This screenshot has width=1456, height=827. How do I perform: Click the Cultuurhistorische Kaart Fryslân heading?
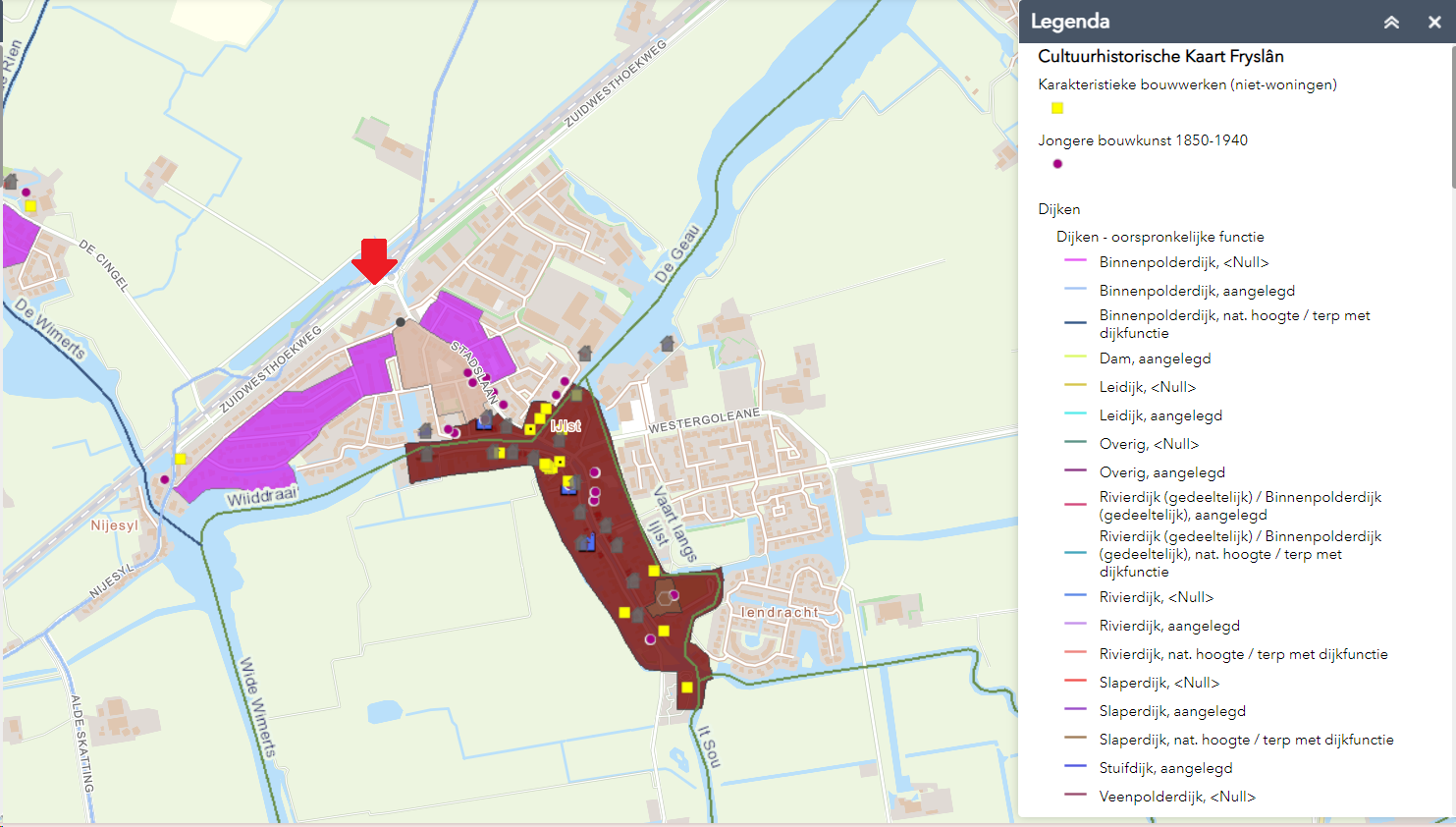coord(1160,57)
